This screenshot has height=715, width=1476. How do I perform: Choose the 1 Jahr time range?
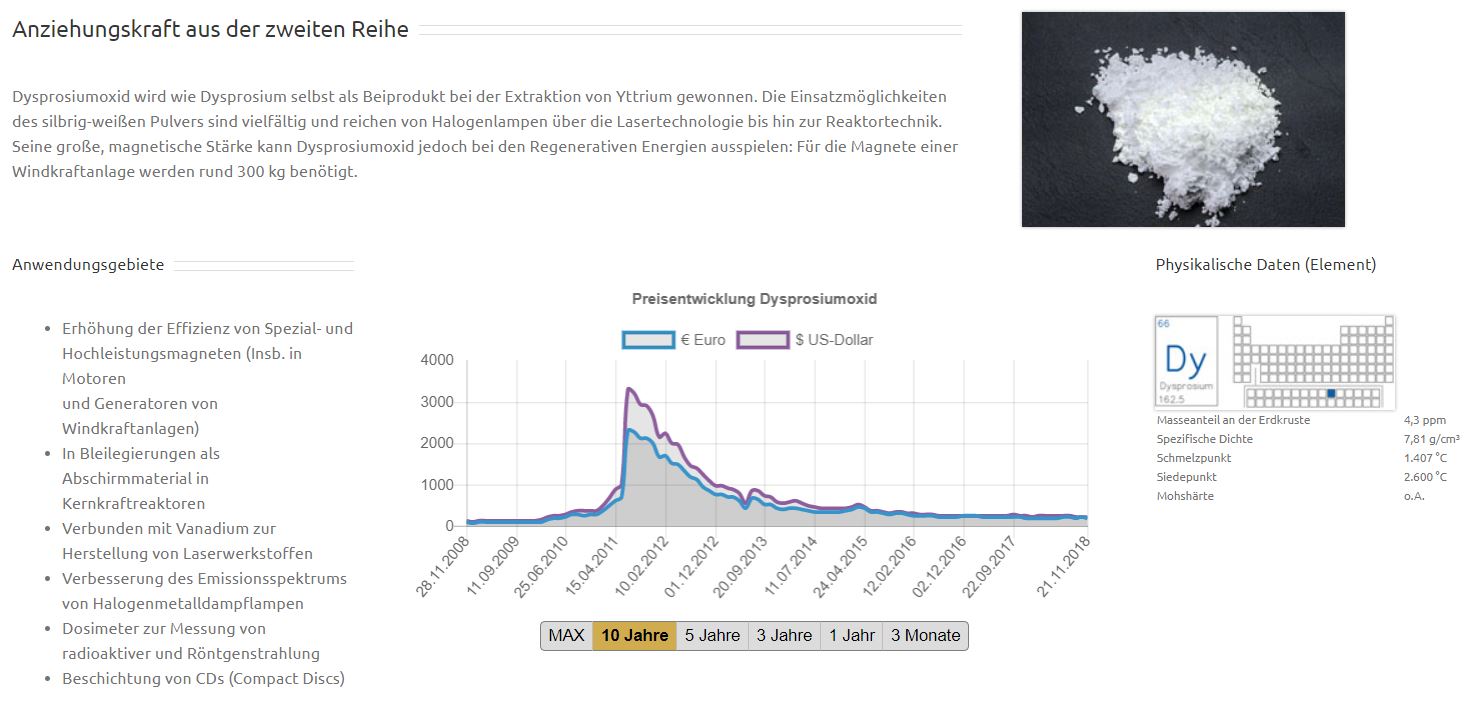(x=851, y=636)
